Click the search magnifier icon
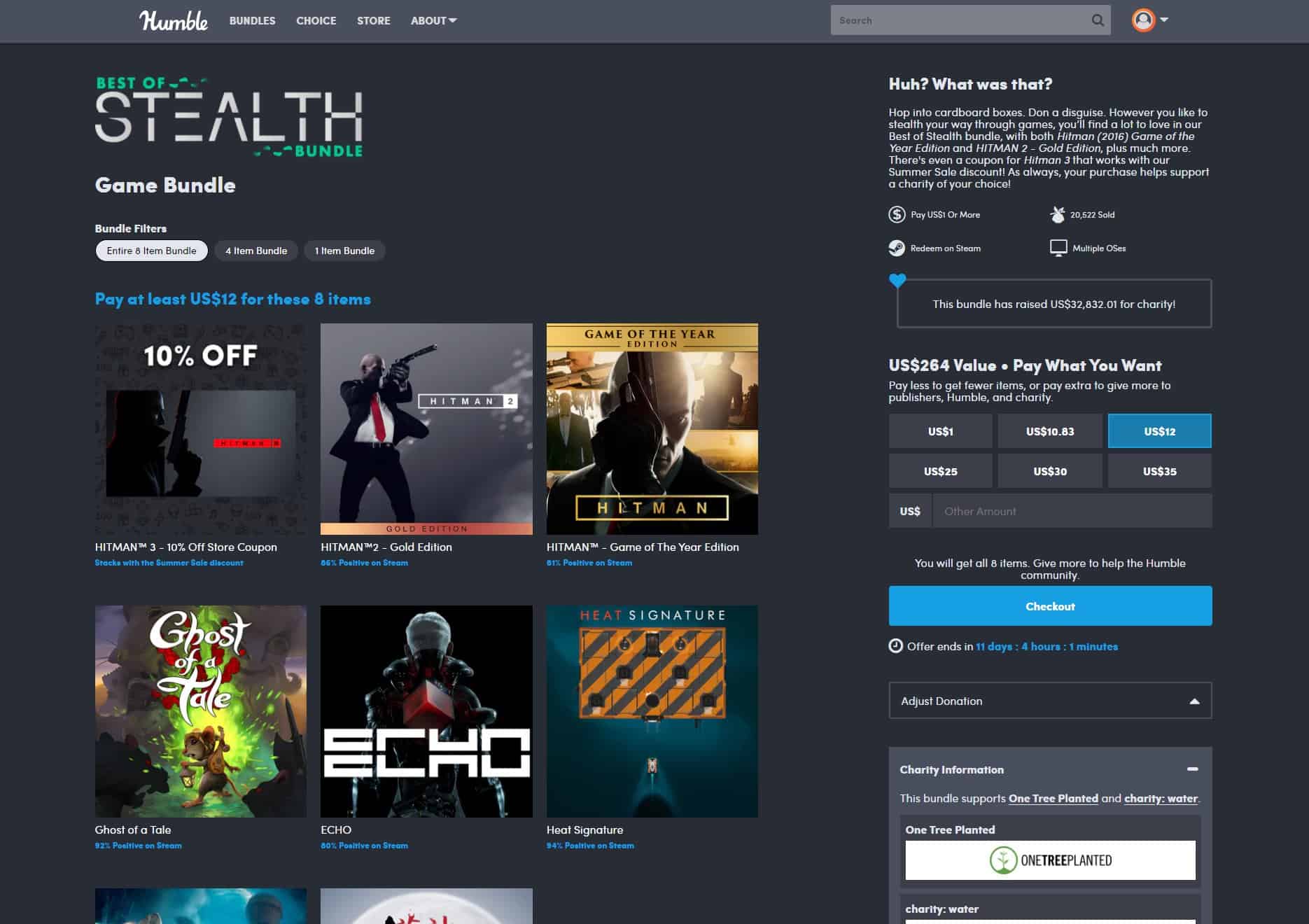 (1097, 20)
